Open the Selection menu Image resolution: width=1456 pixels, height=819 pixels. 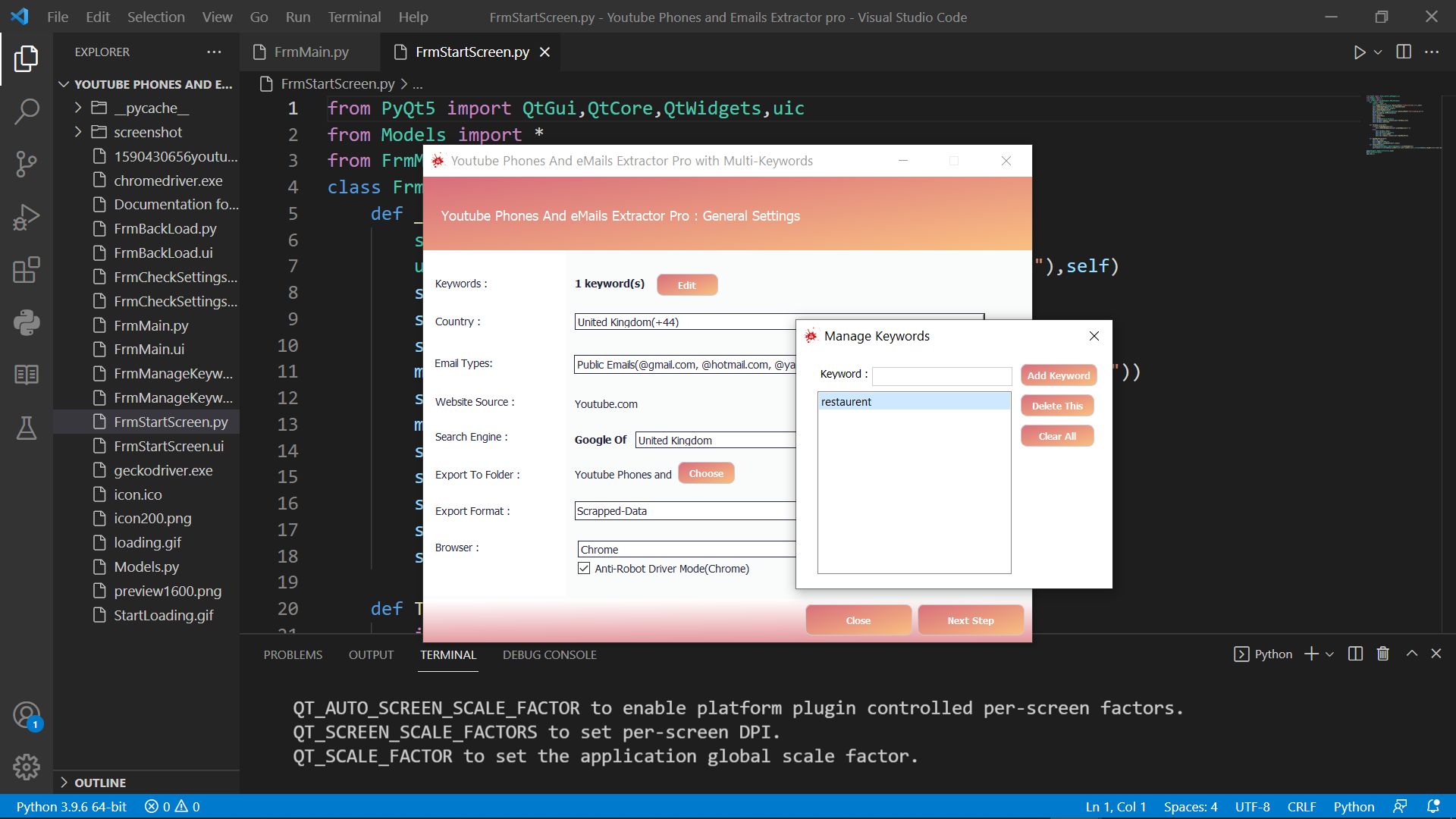[155, 17]
